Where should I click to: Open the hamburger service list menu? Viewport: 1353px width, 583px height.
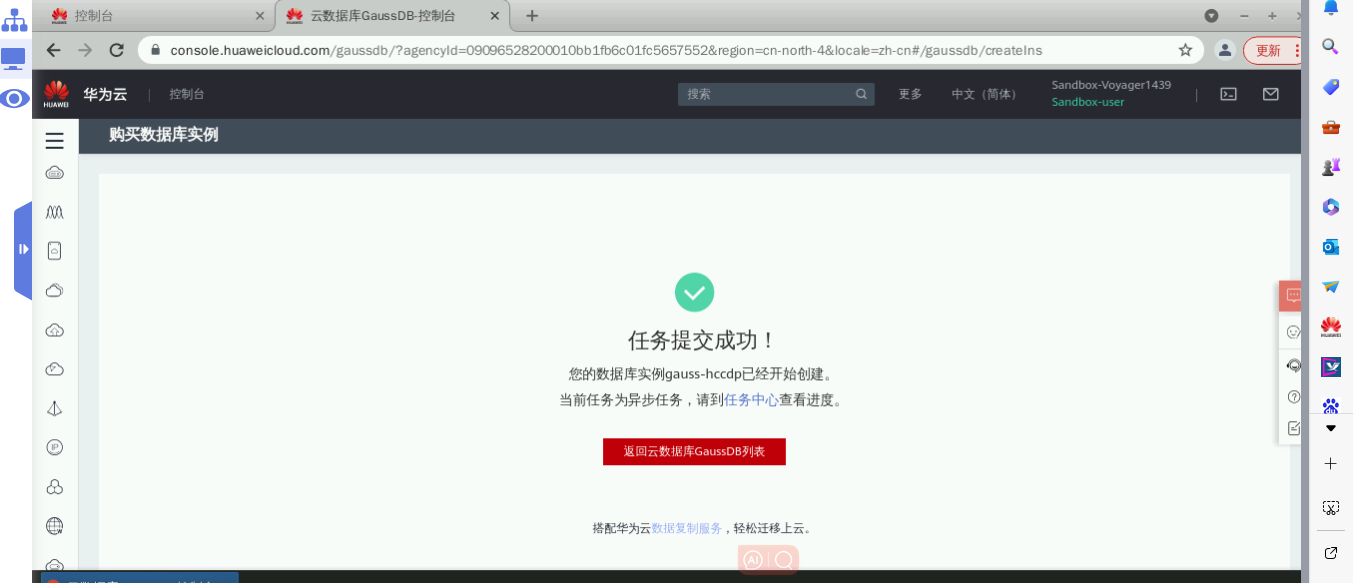coord(55,141)
